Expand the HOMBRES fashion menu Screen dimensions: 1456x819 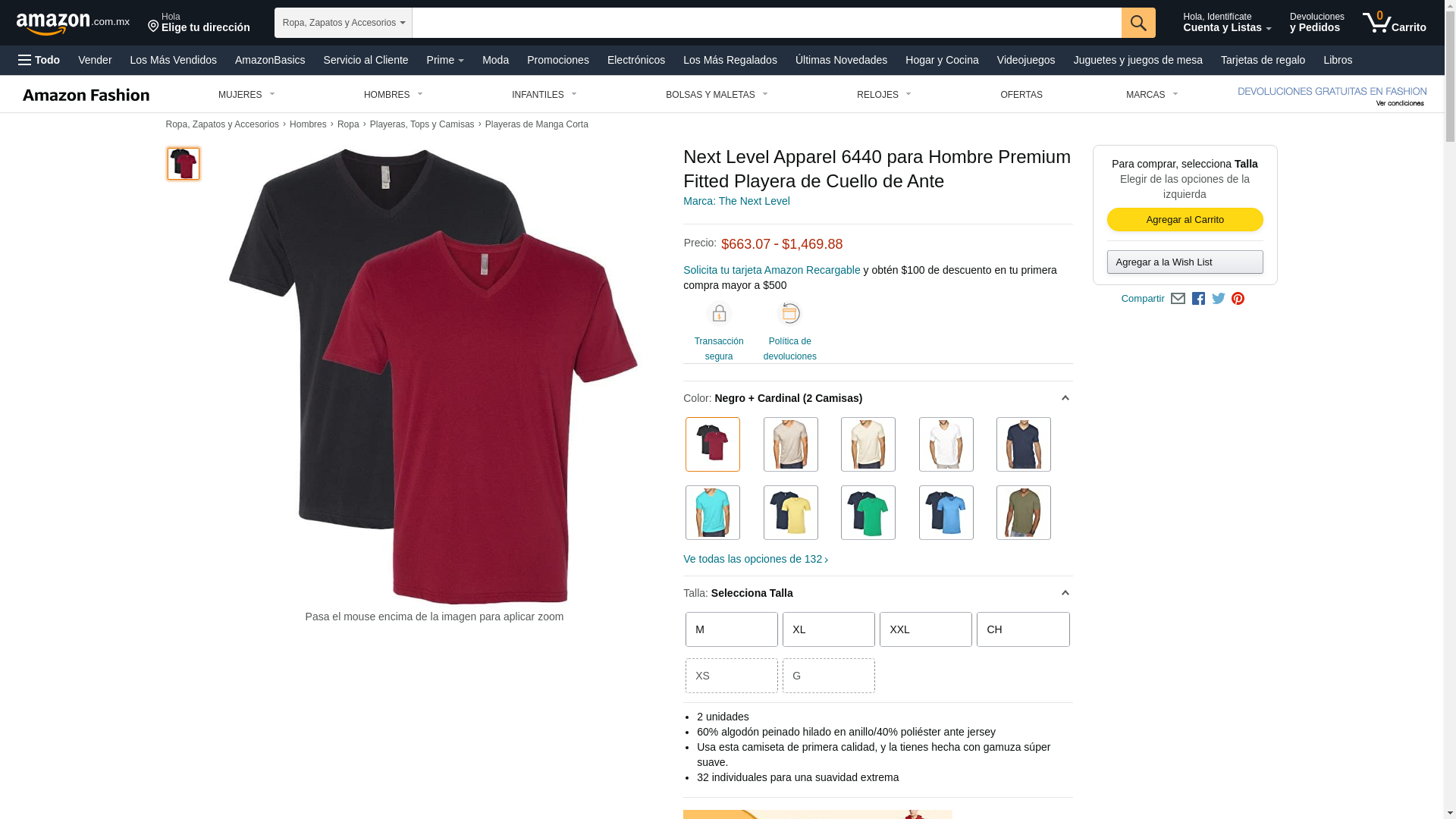point(394,95)
